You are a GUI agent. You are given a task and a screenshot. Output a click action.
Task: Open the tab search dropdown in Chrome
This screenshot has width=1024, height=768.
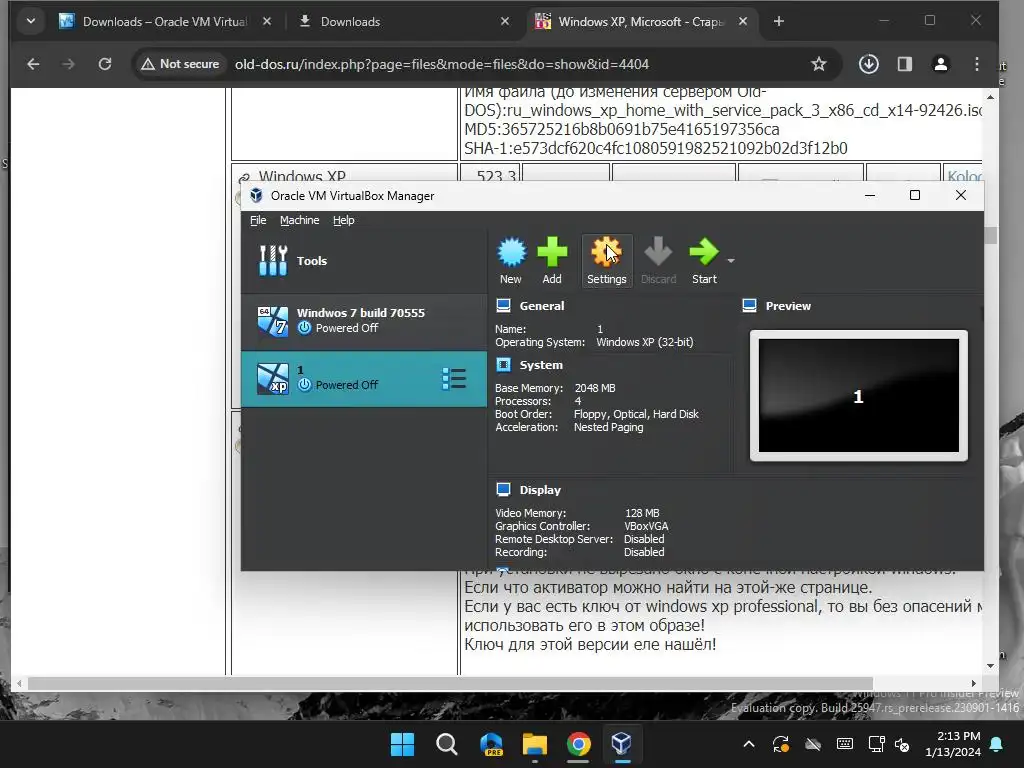pyautogui.click(x=31, y=22)
